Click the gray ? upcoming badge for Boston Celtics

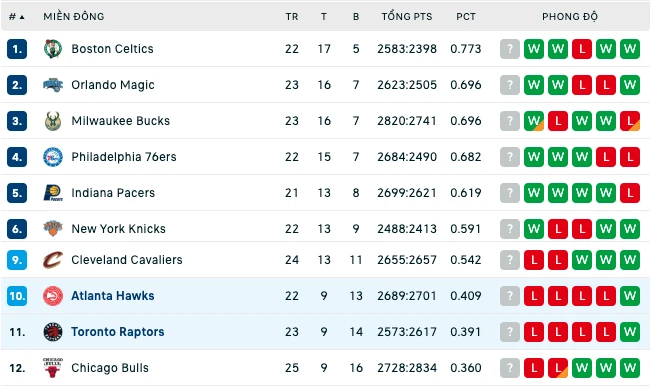(510, 49)
